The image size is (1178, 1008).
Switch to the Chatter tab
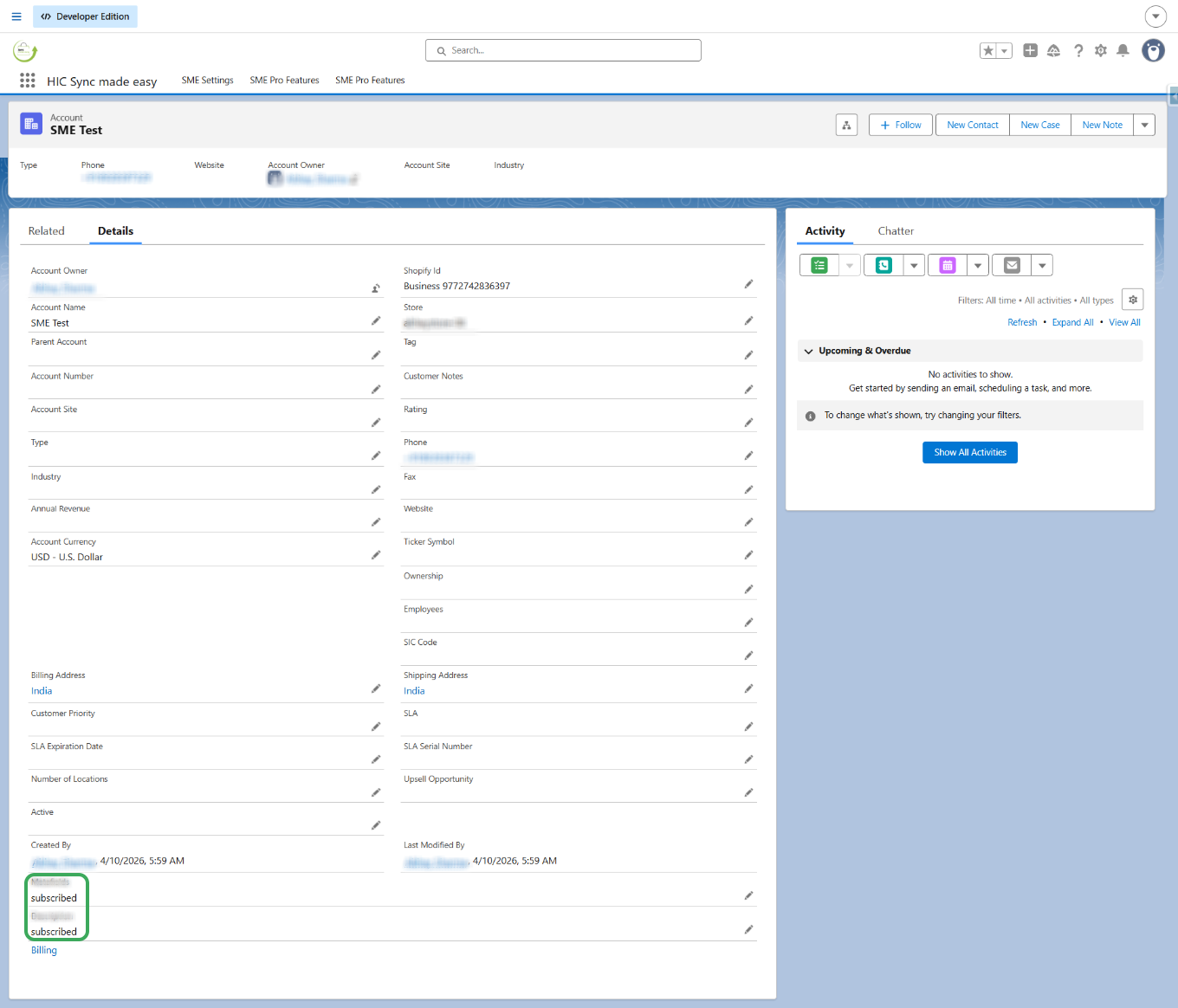[896, 231]
